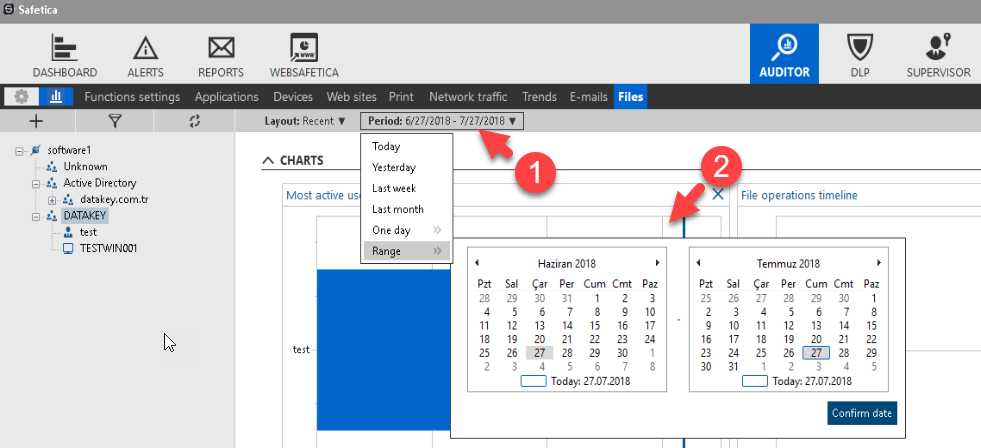This screenshot has height=448, width=981.
Task: Collapse the CHARTS section
Action: coord(268,161)
